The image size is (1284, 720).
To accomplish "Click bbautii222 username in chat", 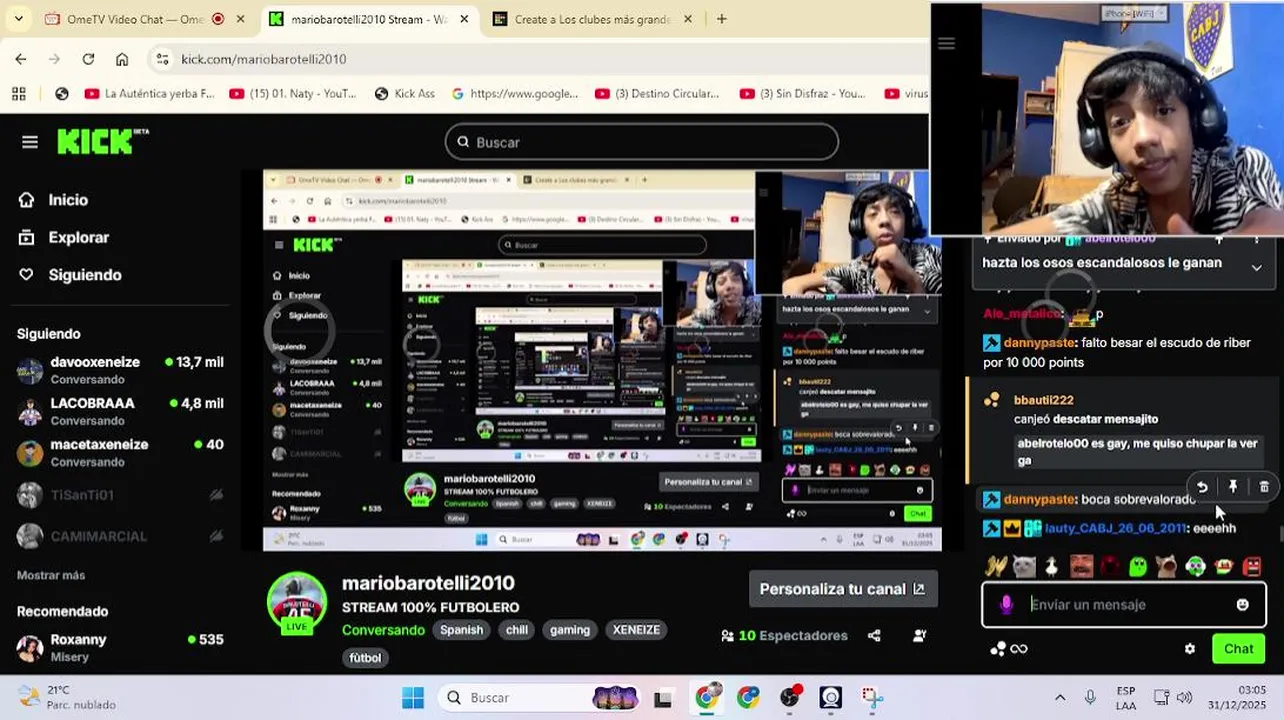I will pyautogui.click(x=1043, y=400).
